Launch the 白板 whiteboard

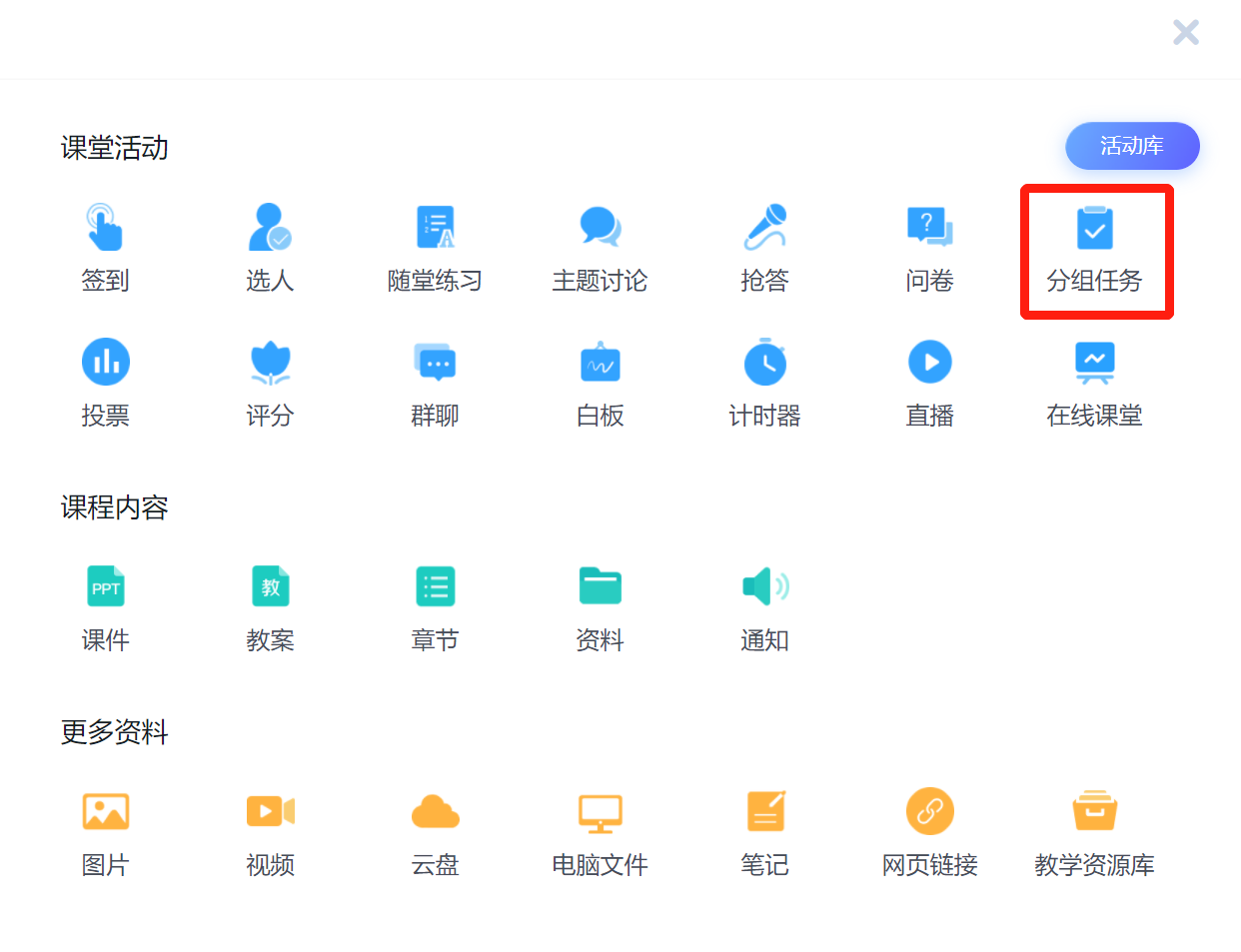pos(600,384)
